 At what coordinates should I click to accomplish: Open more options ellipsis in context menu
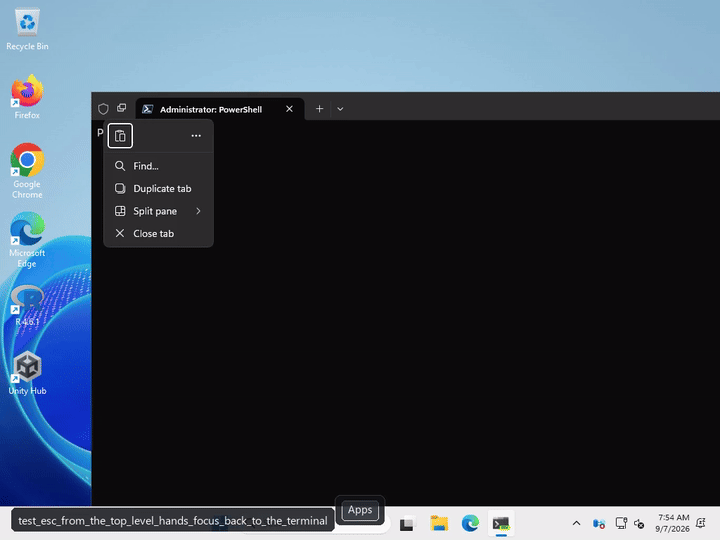click(x=196, y=136)
